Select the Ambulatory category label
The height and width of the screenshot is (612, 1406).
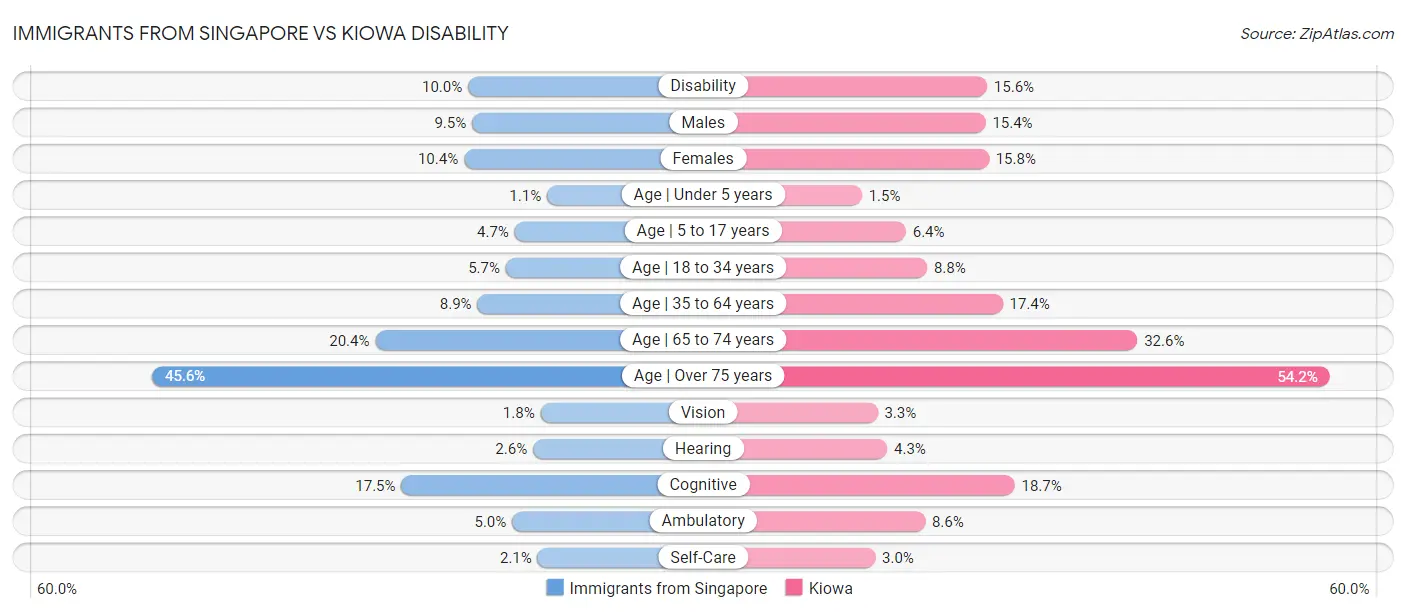703,521
